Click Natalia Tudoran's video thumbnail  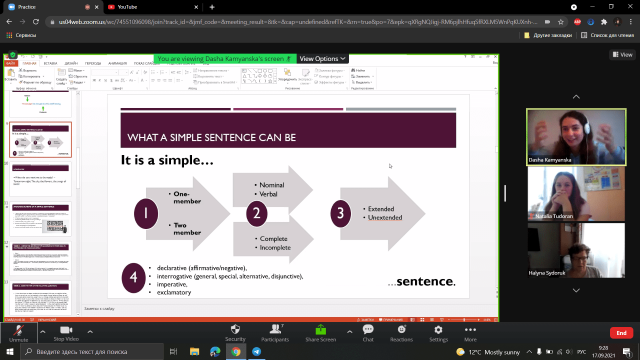click(576, 194)
